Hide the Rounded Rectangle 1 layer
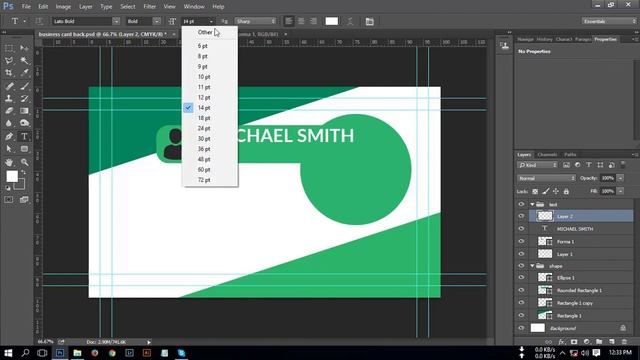 coord(521,290)
